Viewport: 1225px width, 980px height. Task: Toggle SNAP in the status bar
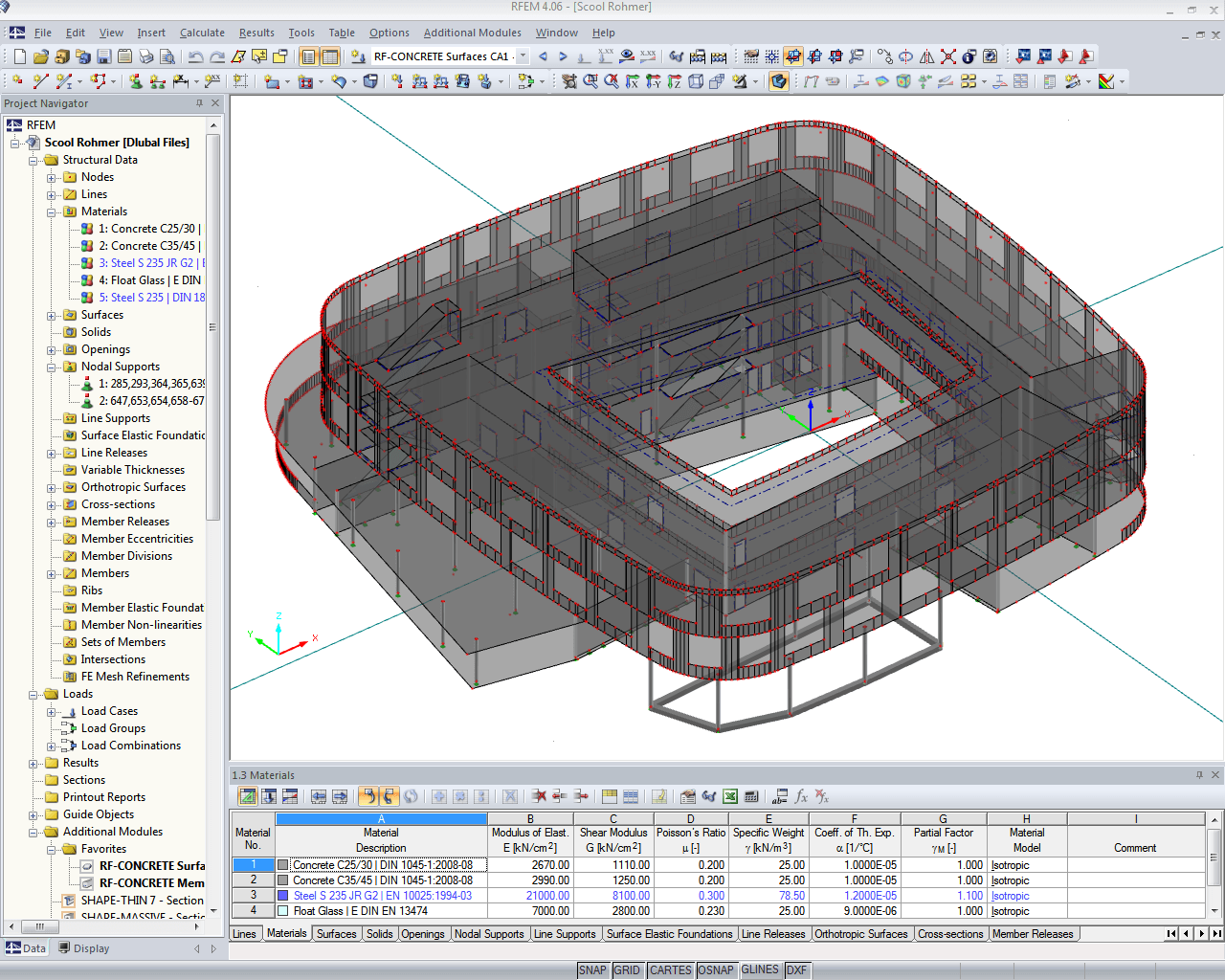click(593, 969)
